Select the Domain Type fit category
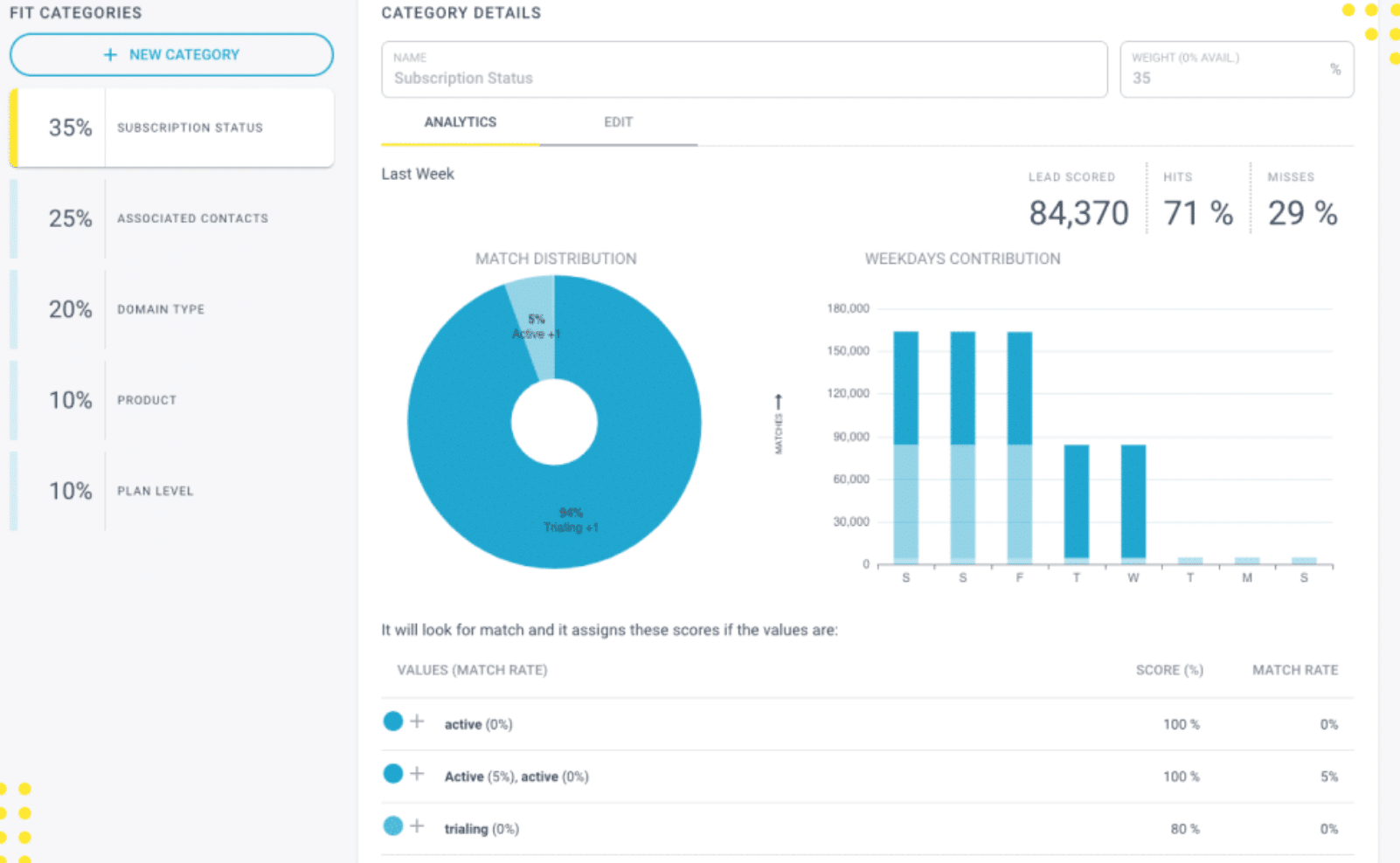1400x863 pixels. pyautogui.click(x=171, y=309)
